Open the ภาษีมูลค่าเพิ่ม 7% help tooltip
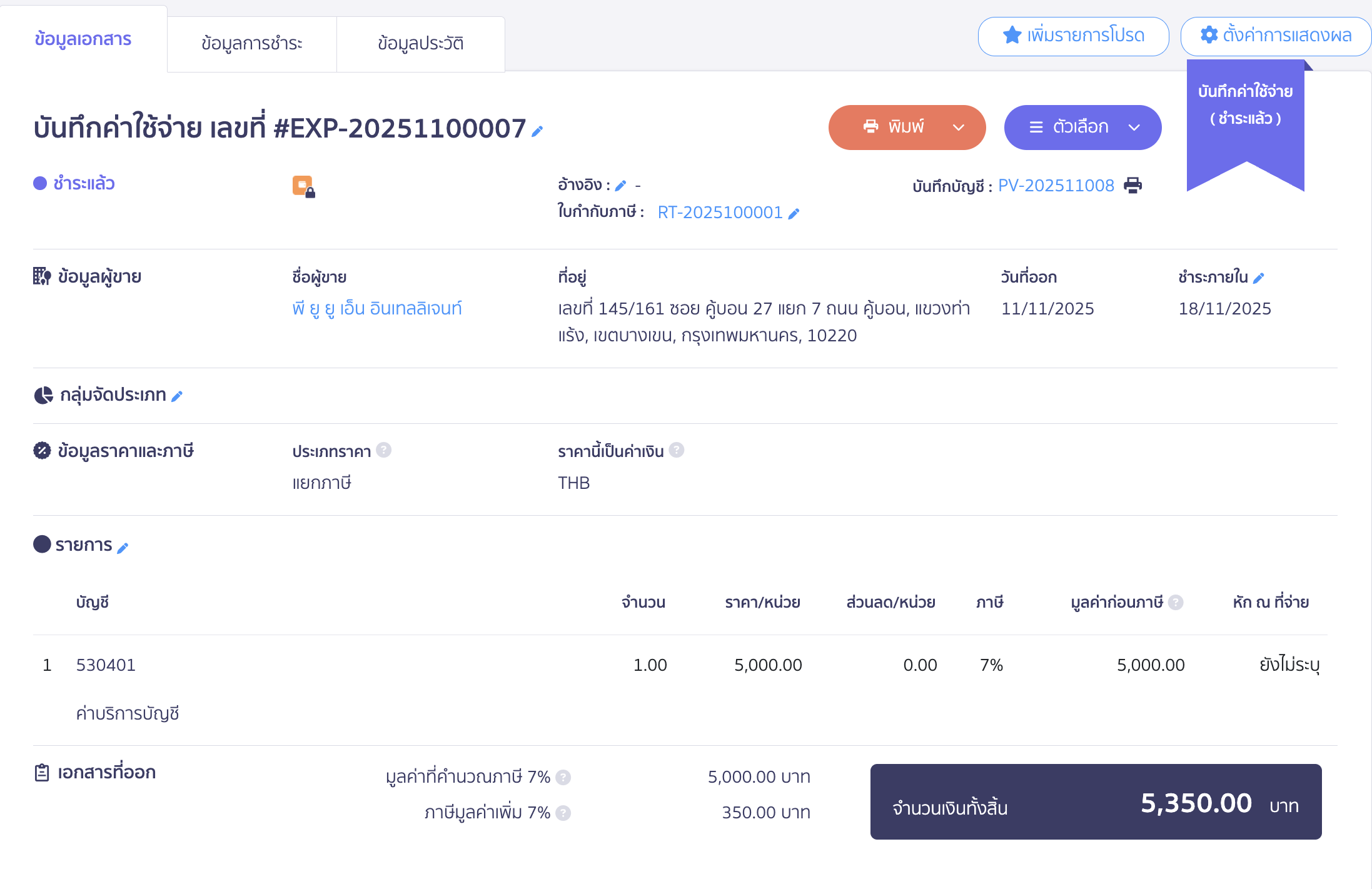Viewport: 1372px width, 889px height. [563, 813]
